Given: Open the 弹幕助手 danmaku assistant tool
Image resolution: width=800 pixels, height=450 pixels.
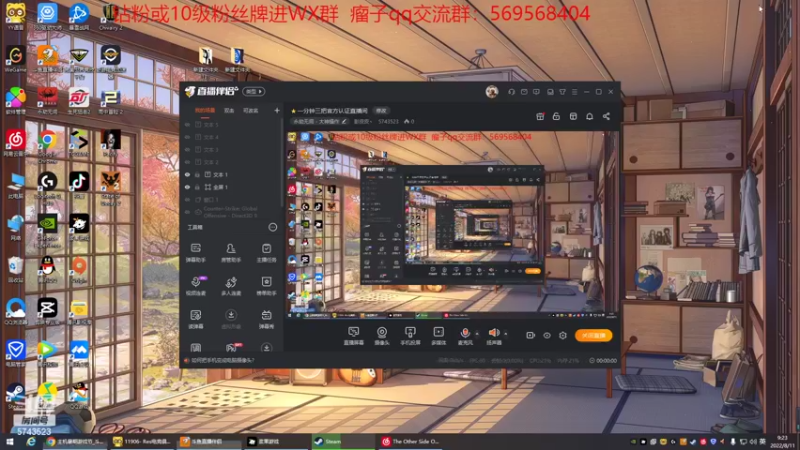Looking at the screenshot, I should click(x=195, y=253).
